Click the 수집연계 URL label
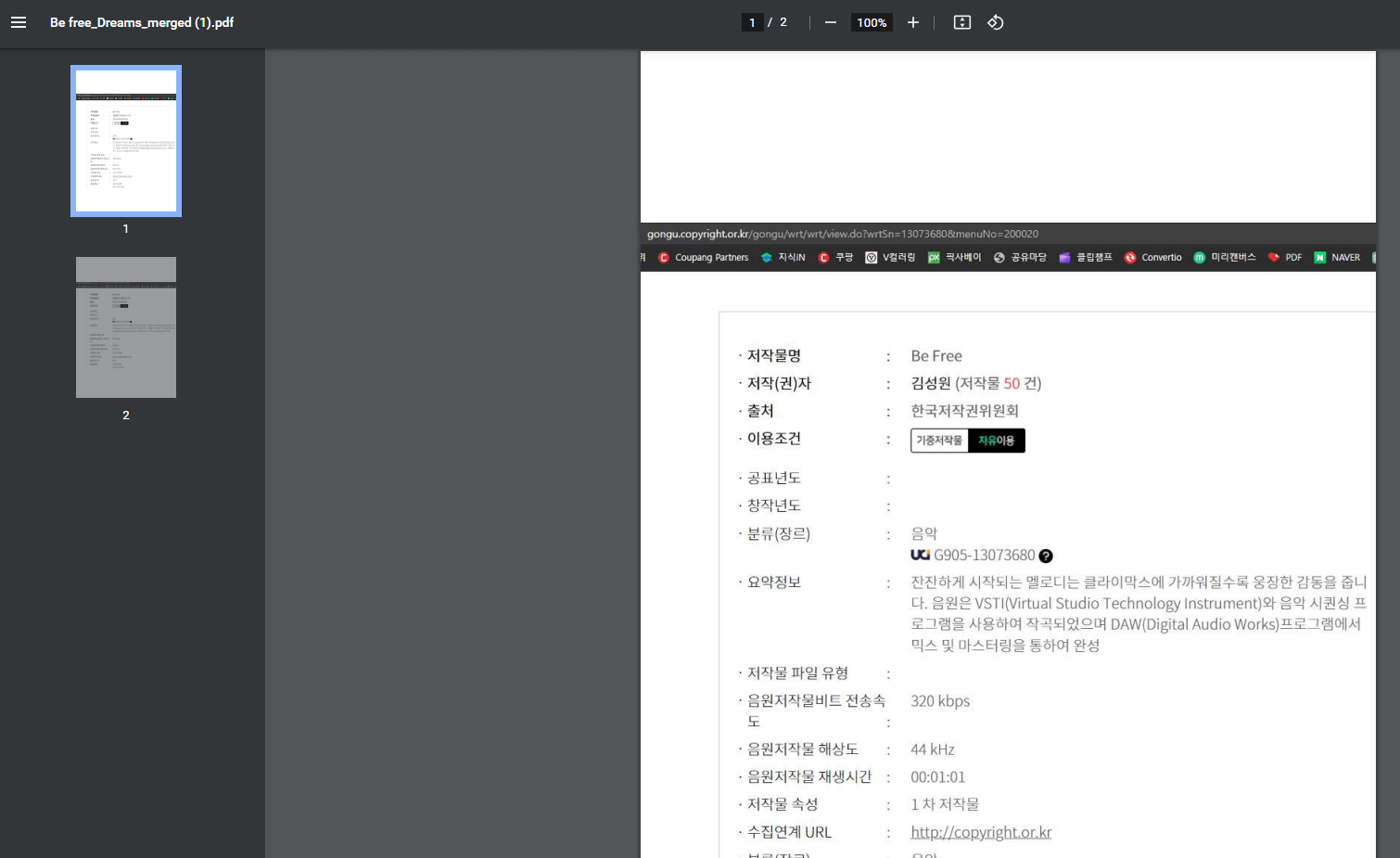The width and height of the screenshot is (1400, 858). tap(790, 832)
